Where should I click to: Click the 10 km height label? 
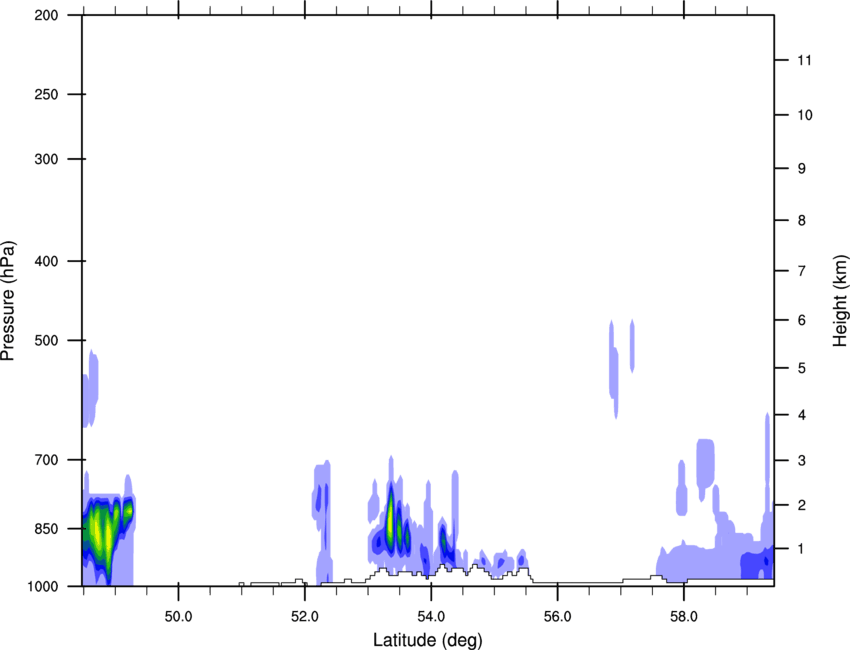pyautogui.click(x=804, y=115)
